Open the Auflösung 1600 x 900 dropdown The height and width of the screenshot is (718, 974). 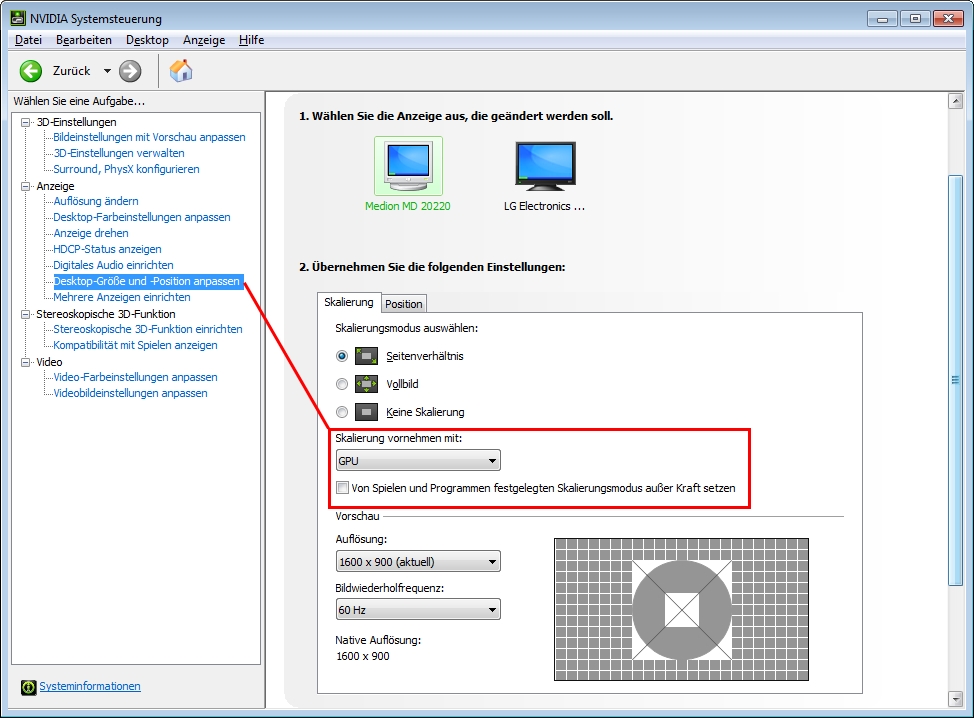point(418,561)
